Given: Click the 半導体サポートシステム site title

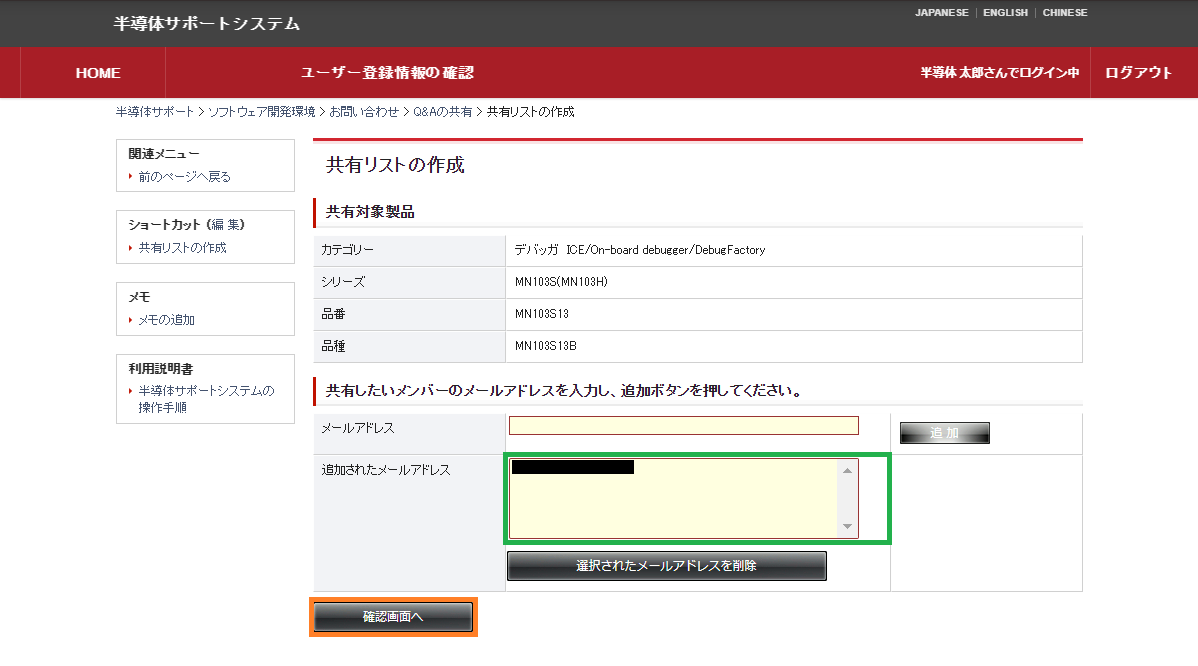Looking at the screenshot, I should click(x=207, y=24).
